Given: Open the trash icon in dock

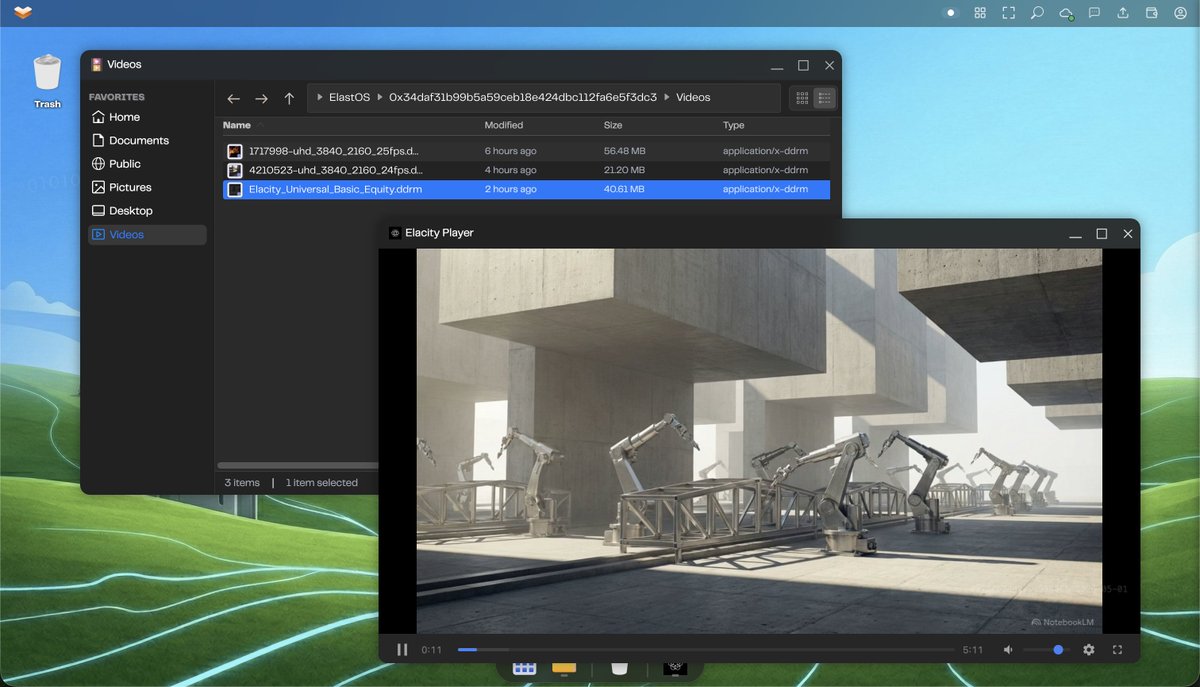Looking at the screenshot, I should pos(619,668).
